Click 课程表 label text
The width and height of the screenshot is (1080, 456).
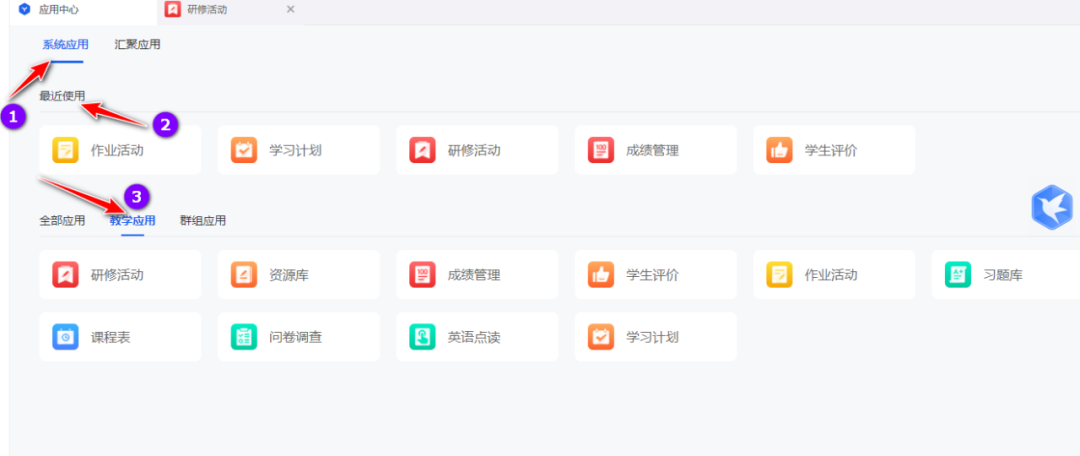[x=110, y=338]
